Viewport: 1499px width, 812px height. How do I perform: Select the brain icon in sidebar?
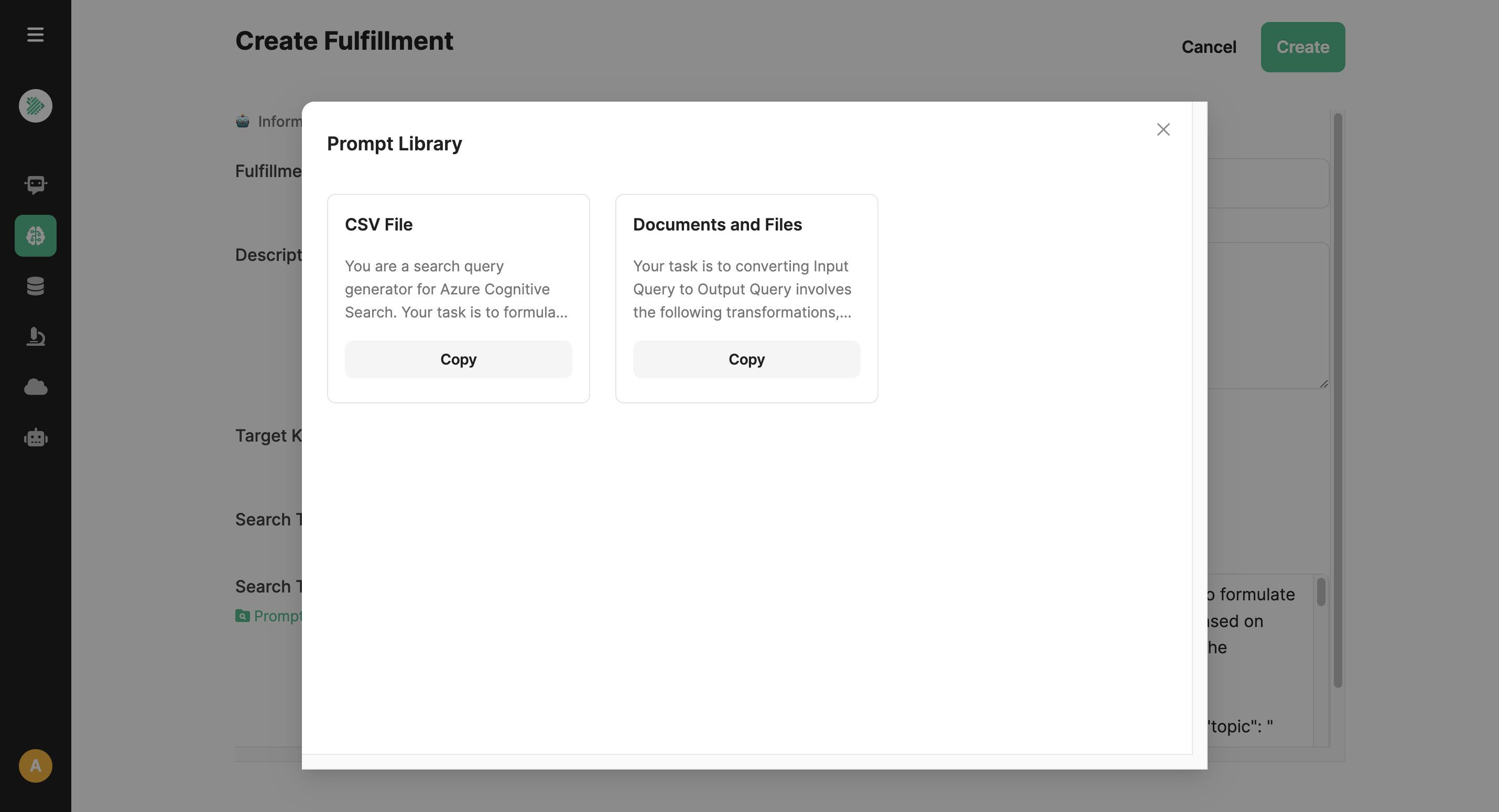click(x=36, y=236)
